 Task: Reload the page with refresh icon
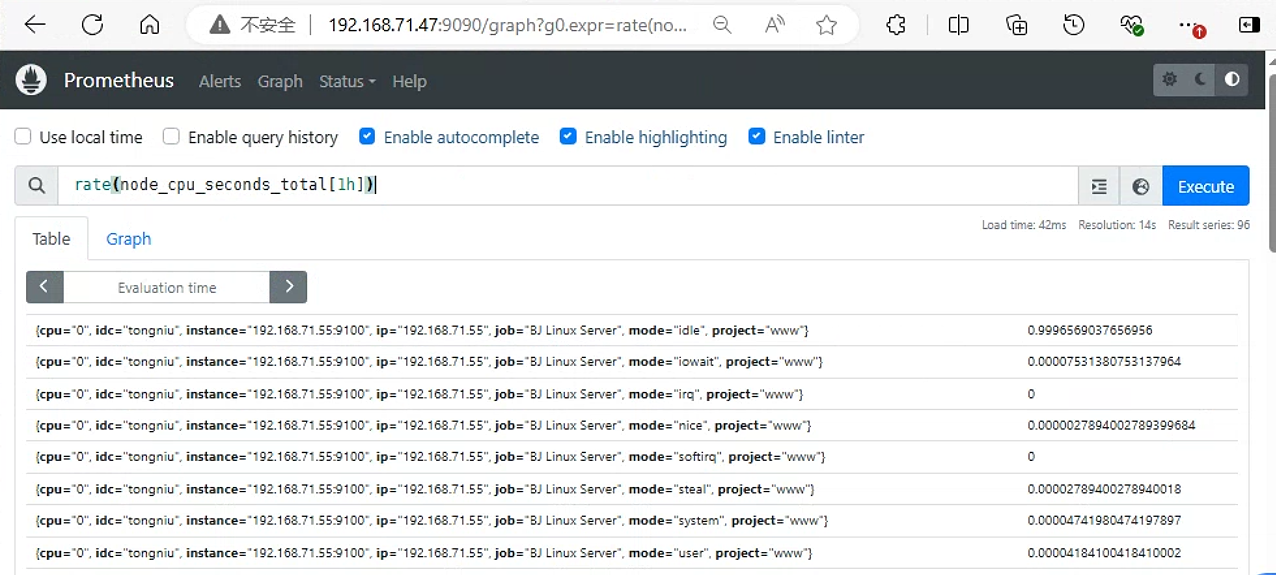point(92,25)
